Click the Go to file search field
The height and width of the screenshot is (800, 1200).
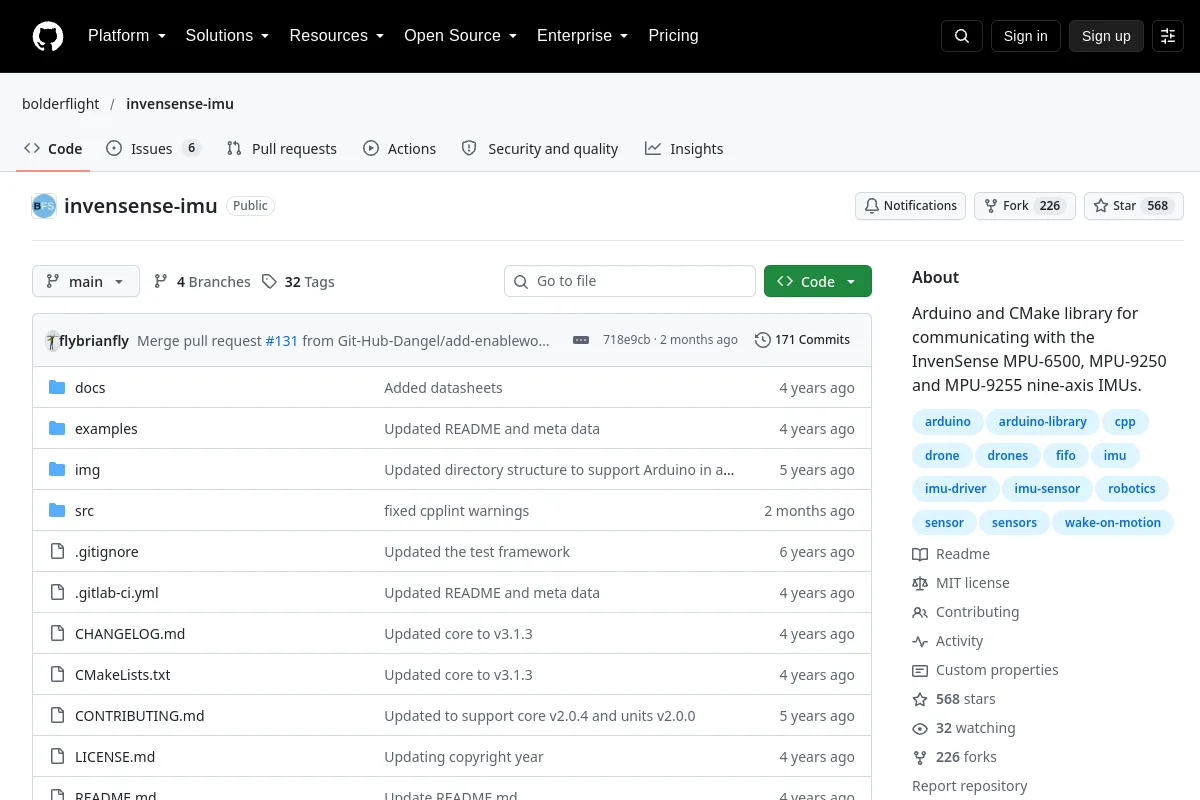(630, 282)
